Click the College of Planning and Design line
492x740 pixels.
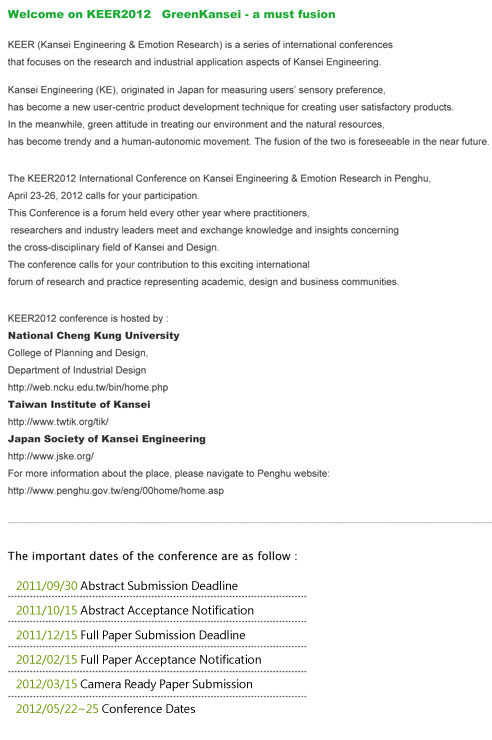point(78,353)
